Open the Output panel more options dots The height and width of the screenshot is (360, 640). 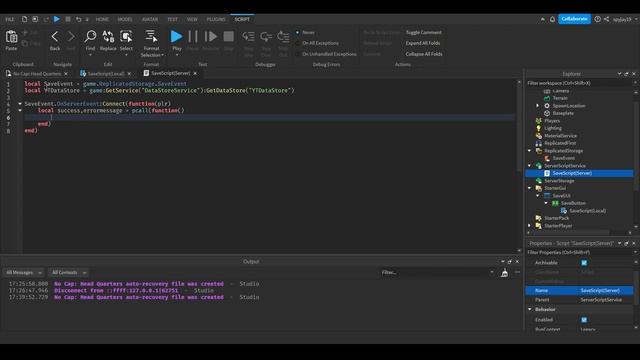coord(518,272)
